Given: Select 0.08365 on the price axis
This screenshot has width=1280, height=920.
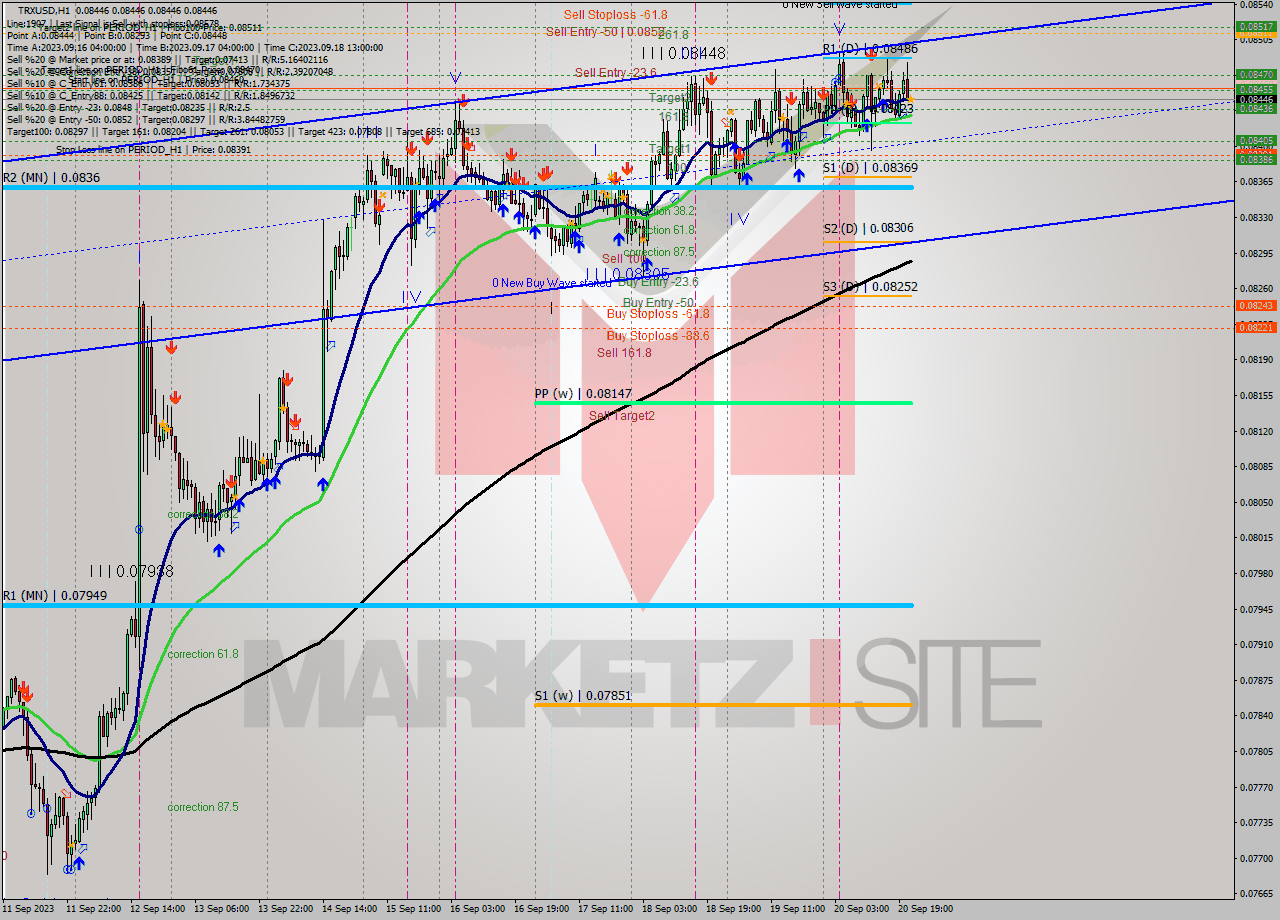Looking at the screenshot, I should point(1256,181).
